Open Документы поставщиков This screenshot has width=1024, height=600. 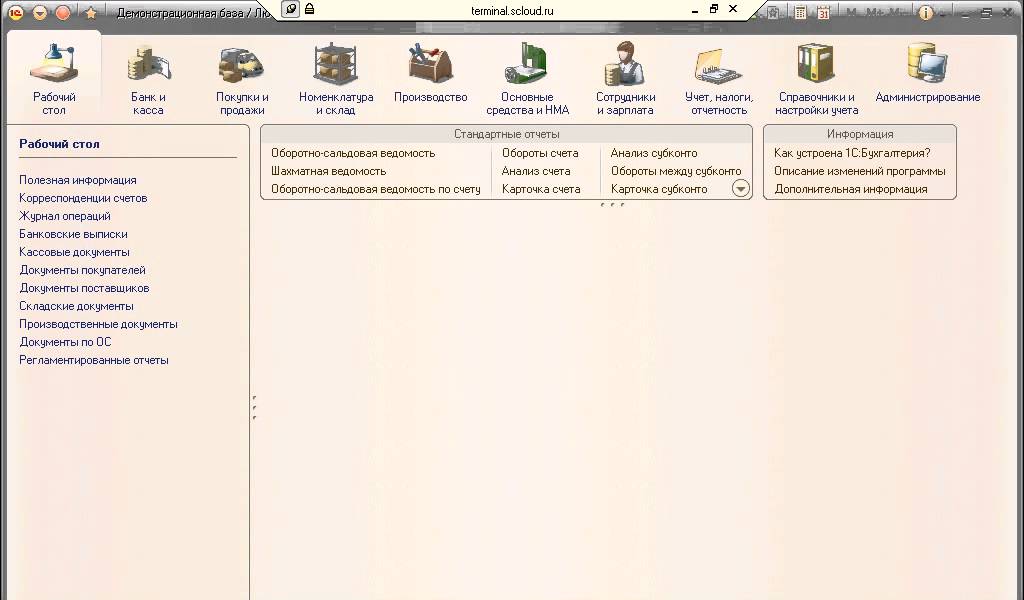84,288
